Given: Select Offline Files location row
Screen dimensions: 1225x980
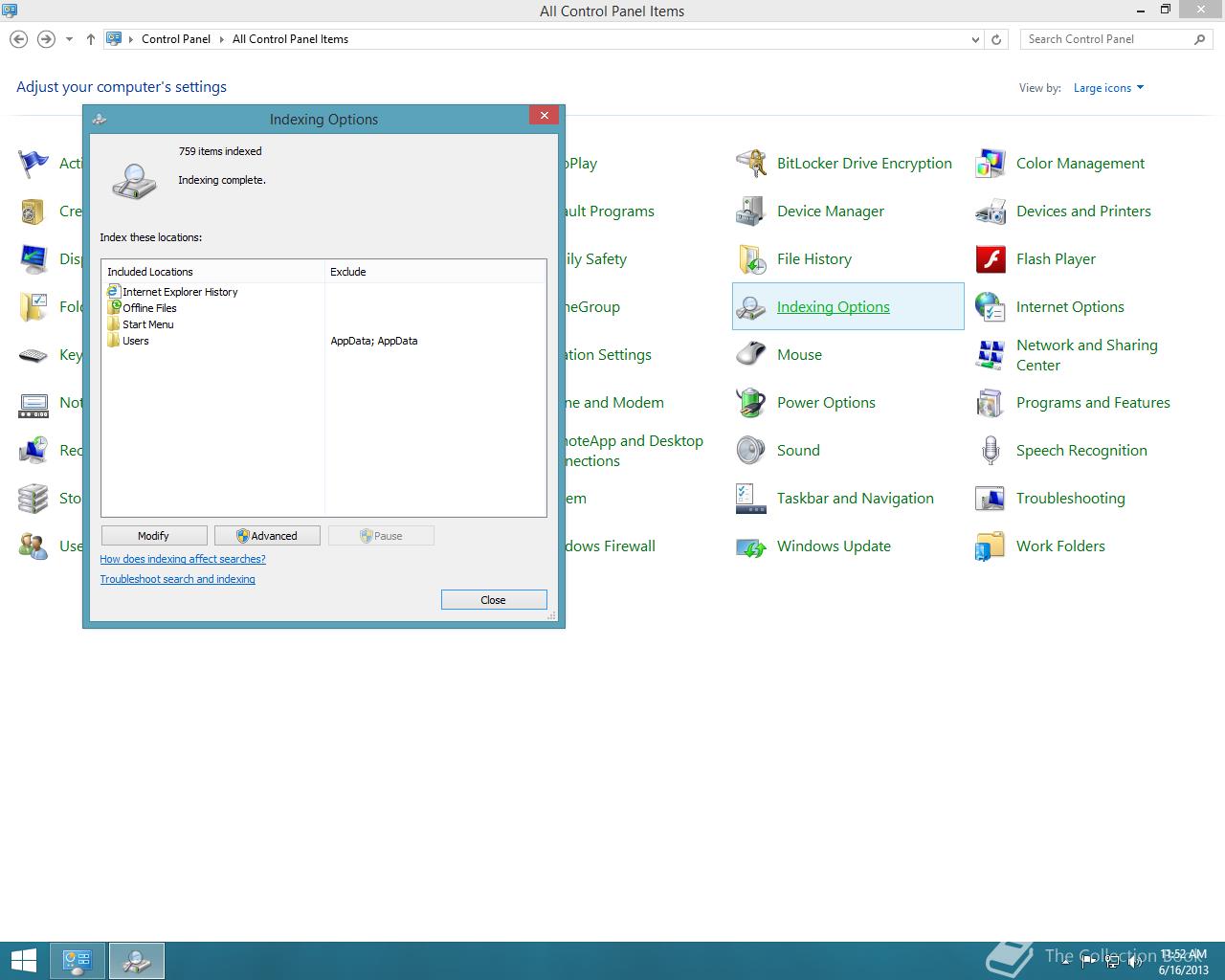Looking at the screenshot, I should click(323, 308).
